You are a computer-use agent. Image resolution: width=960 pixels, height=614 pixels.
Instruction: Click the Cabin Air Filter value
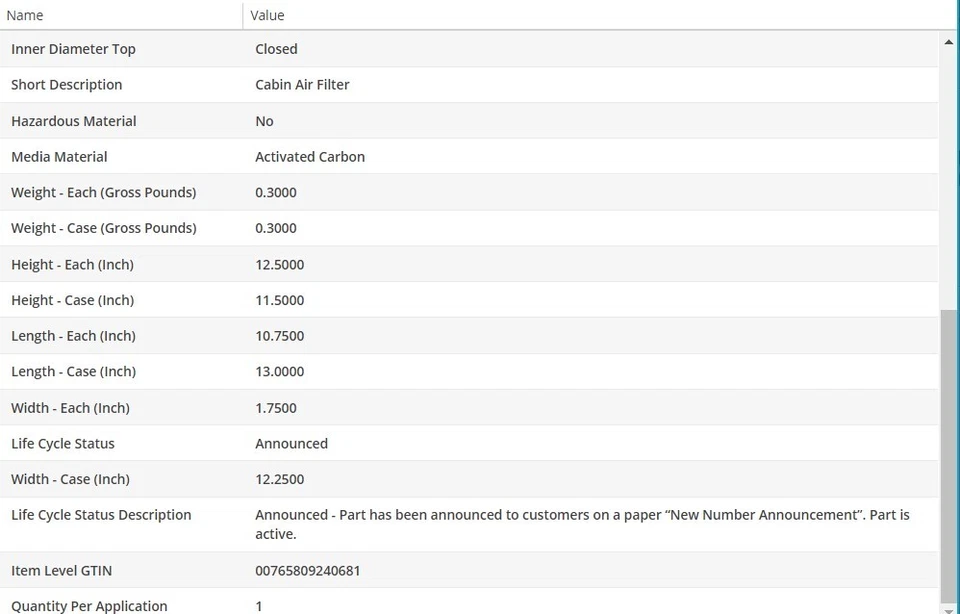tap(302, 85)
